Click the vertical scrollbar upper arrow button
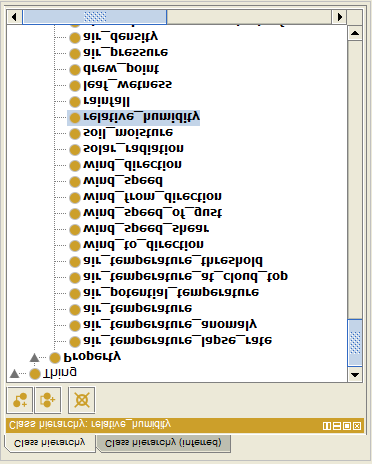 click(x=355, y=33)
